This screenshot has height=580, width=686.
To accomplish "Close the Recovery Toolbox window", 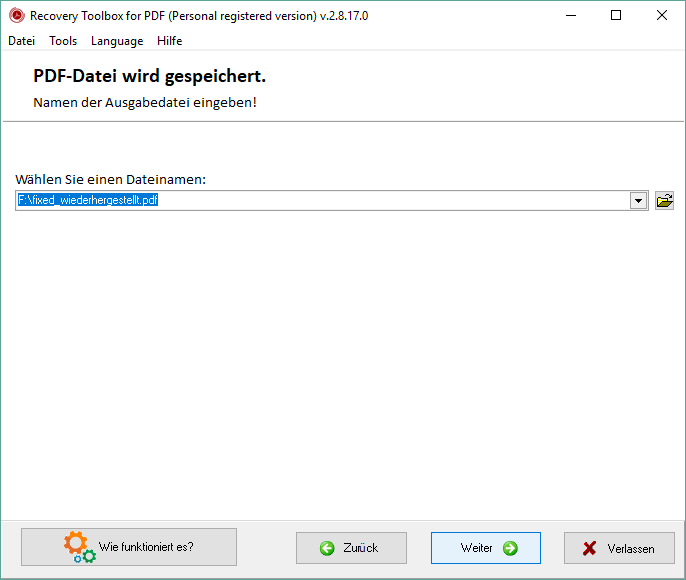I will pyautogui.click(x=662, y=16).
